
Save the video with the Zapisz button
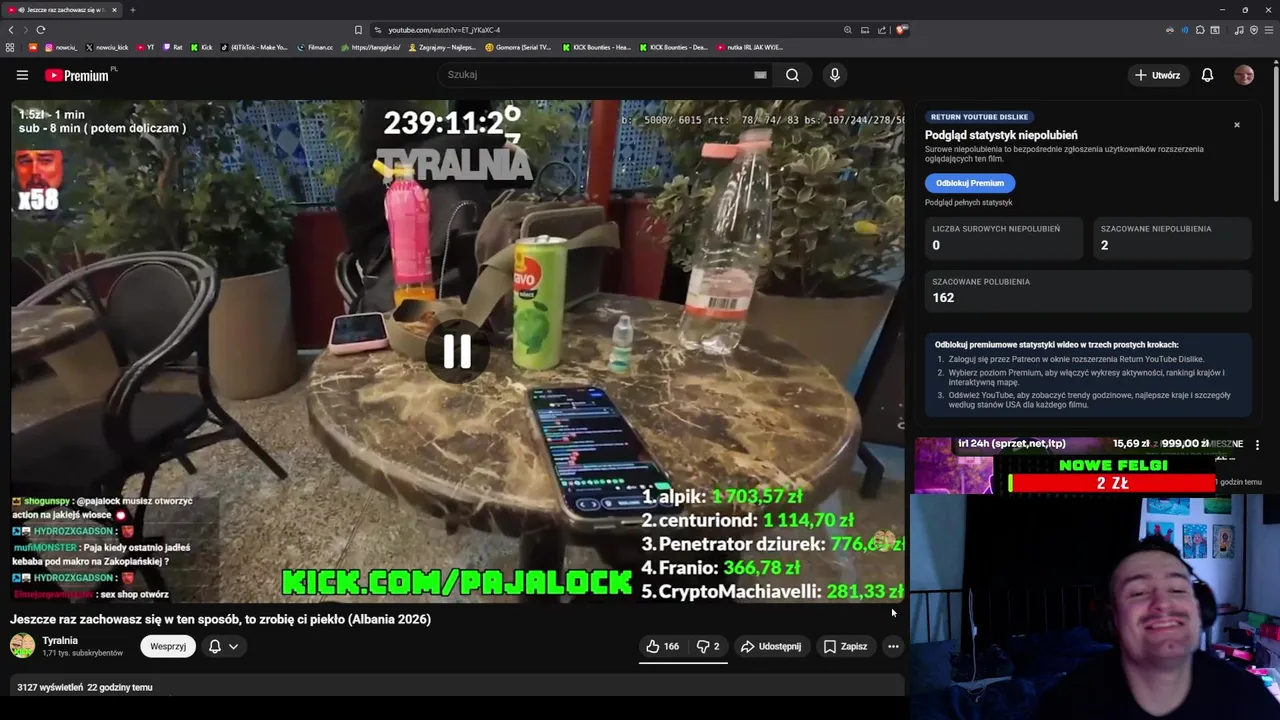click(845, 646)
